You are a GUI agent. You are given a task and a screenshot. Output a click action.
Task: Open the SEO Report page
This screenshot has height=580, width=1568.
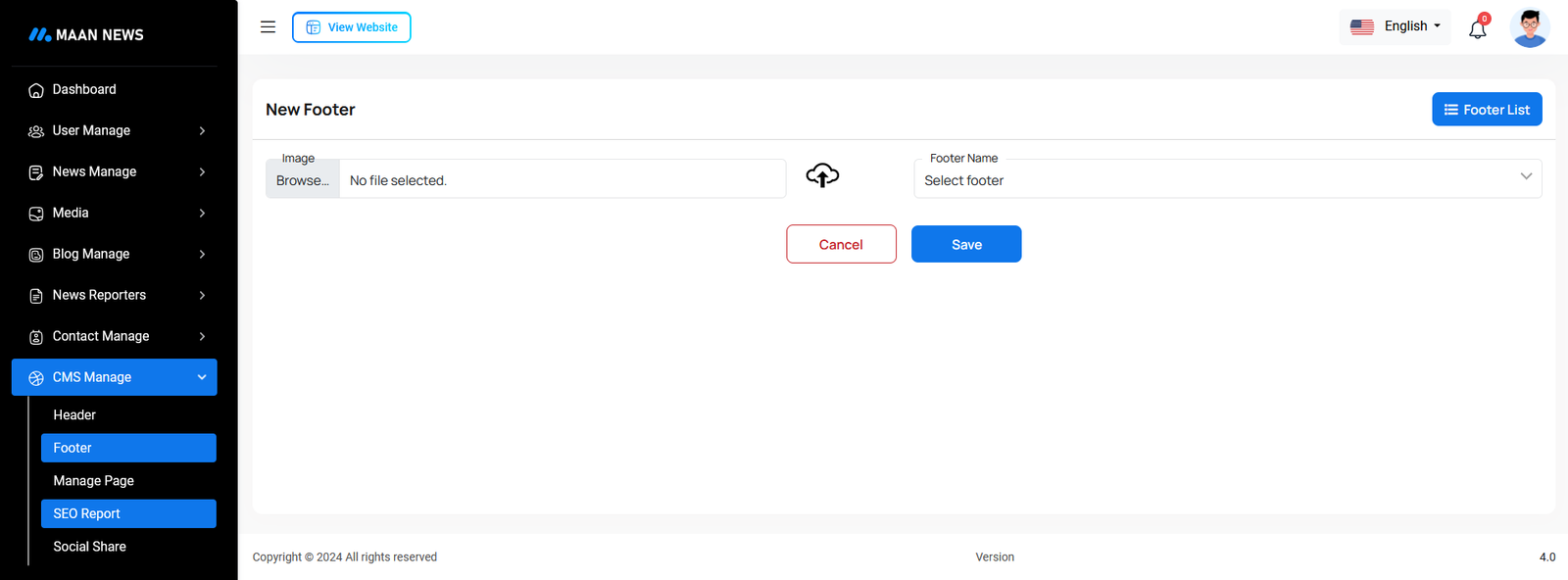click(x=87, y=513)
